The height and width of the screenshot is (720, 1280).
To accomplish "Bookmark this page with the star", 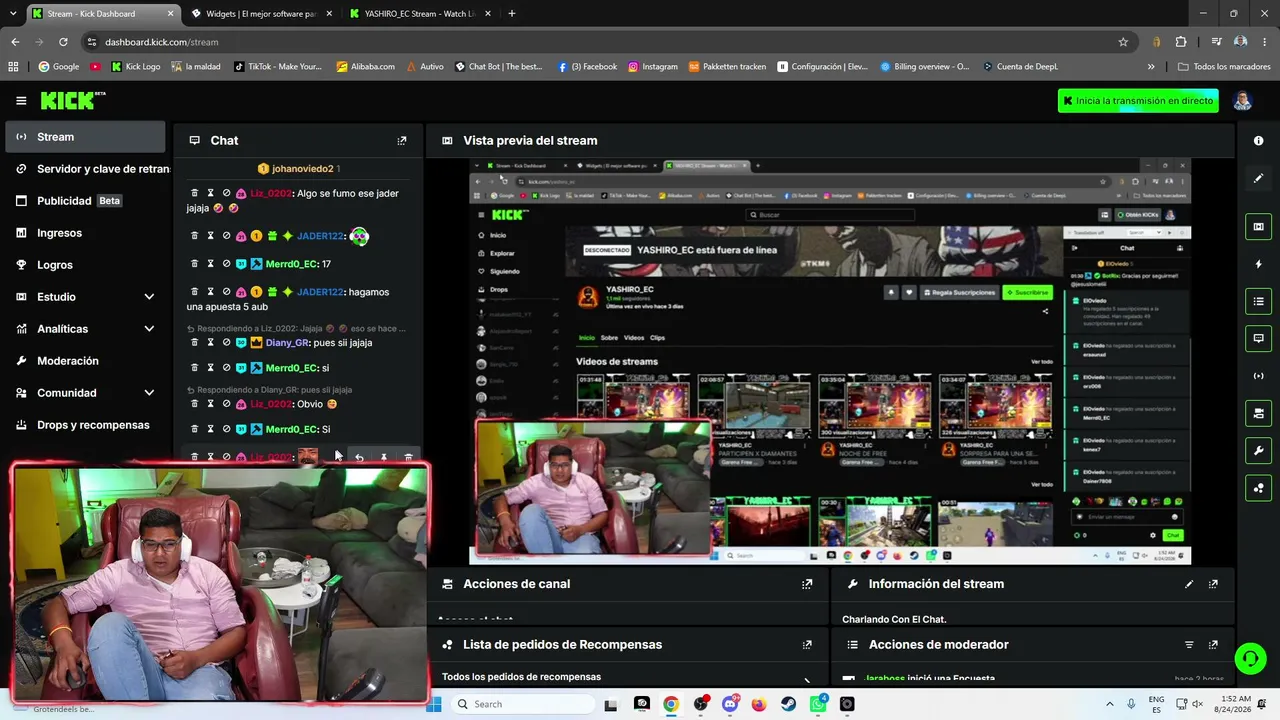I will (x=1123, y=42).
